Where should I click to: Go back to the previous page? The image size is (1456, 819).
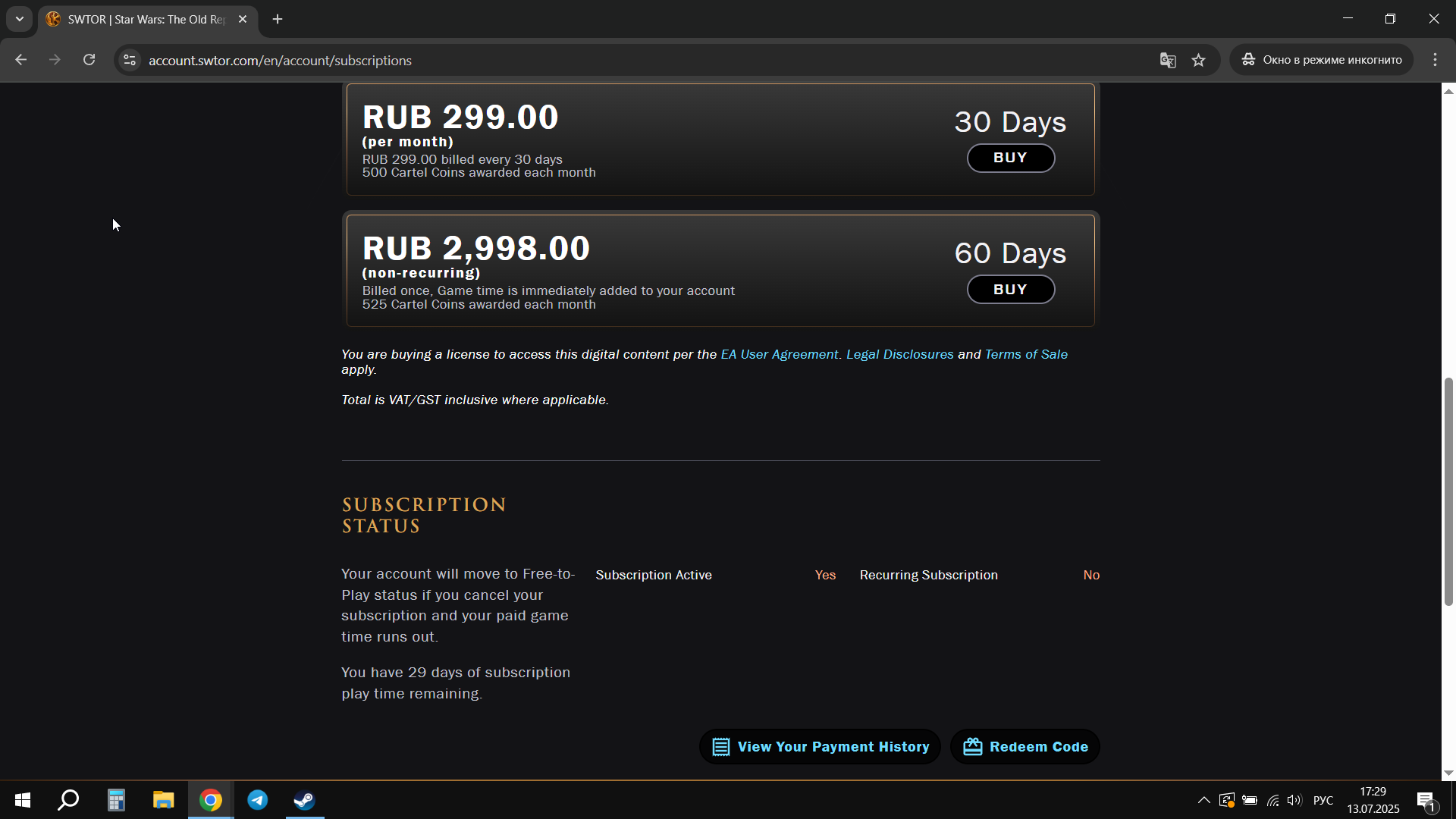(x=21, y=60)
